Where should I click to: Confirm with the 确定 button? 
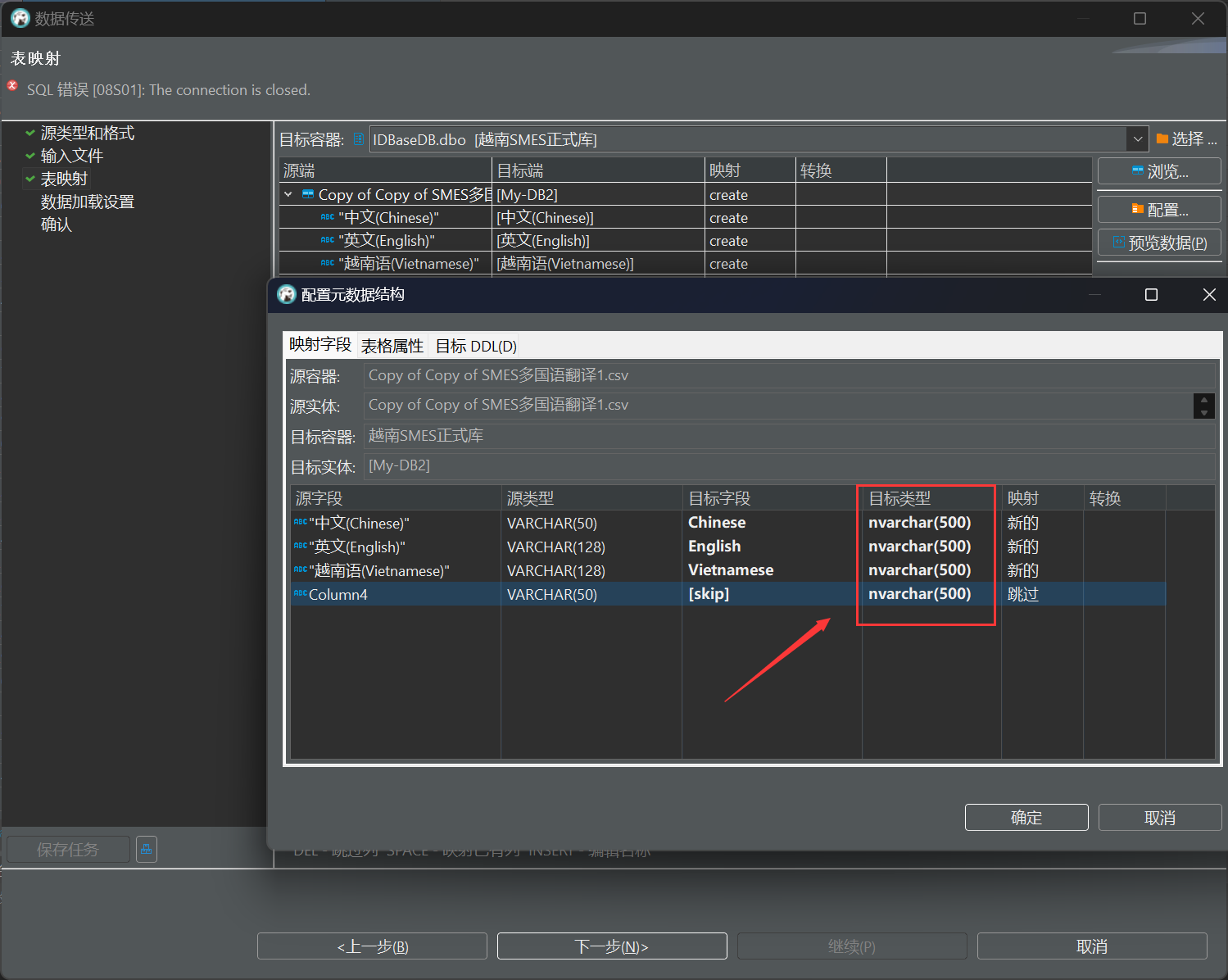(1026, 817)
